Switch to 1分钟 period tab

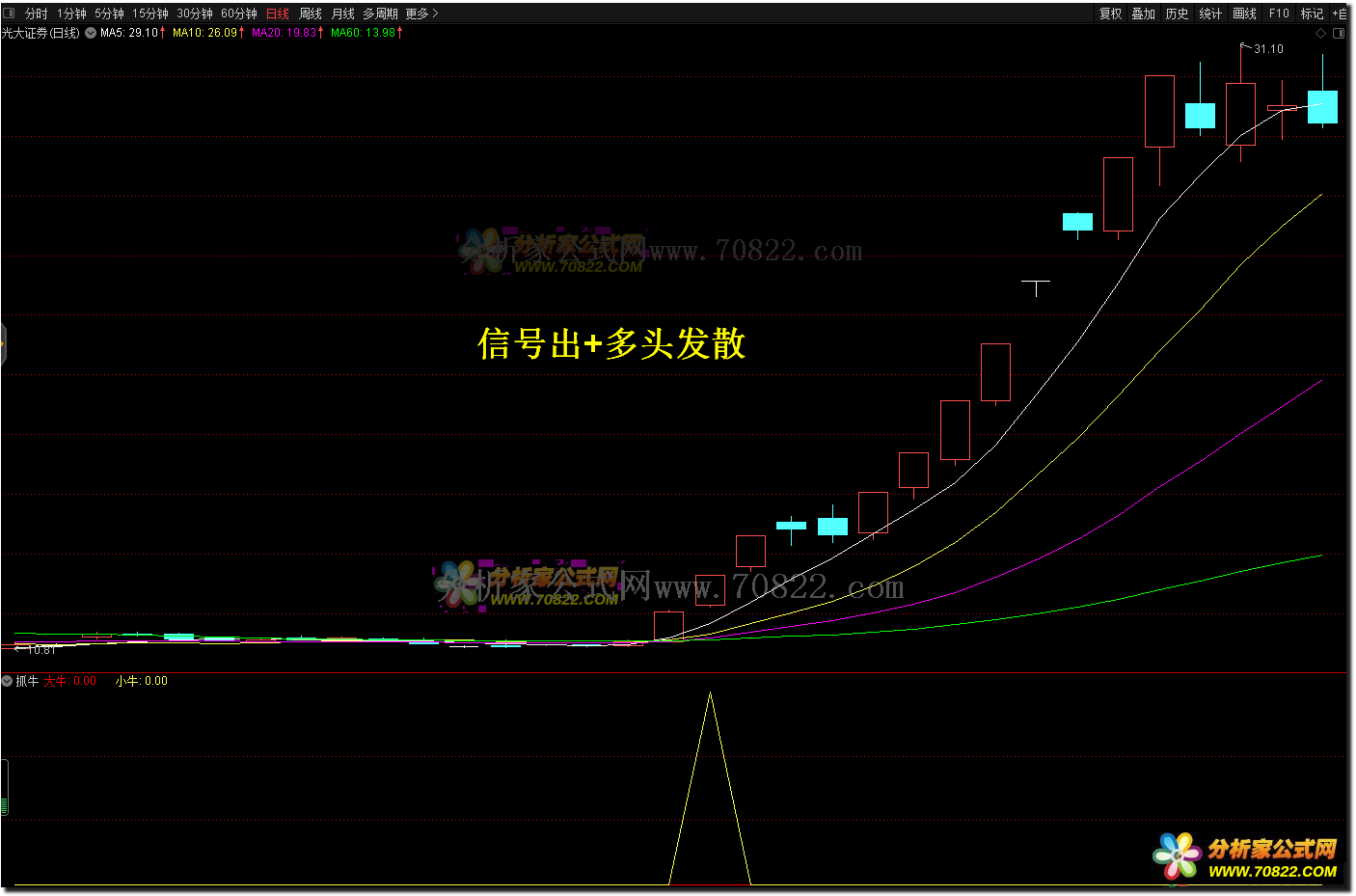click(71, 14)
